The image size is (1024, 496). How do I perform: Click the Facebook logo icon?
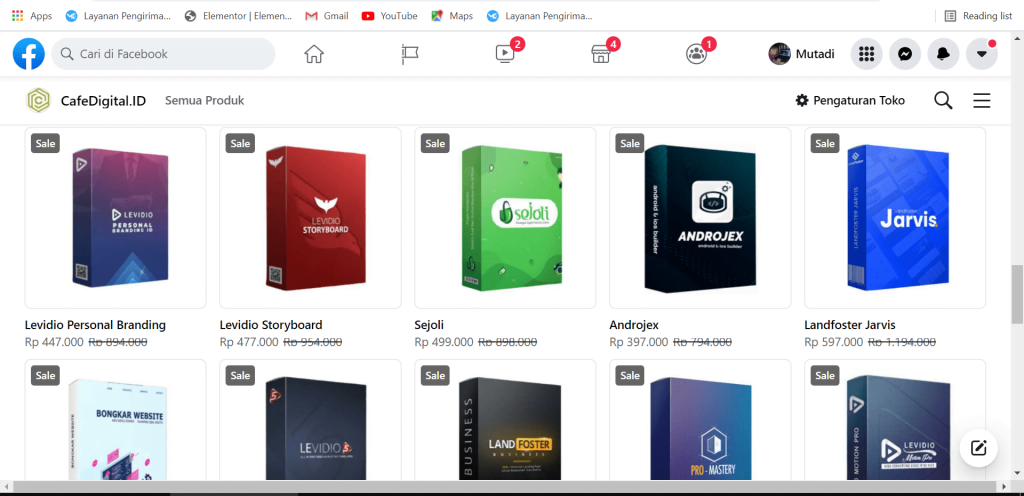click(29, 54)
